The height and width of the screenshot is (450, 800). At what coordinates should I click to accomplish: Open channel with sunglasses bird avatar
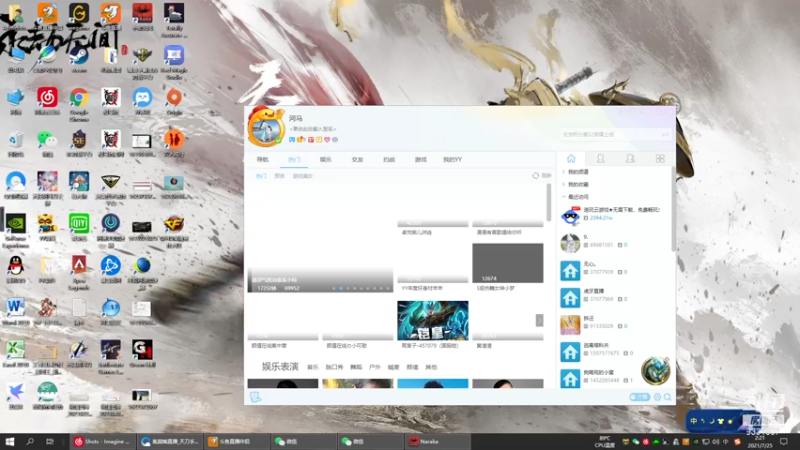(616, 217)
